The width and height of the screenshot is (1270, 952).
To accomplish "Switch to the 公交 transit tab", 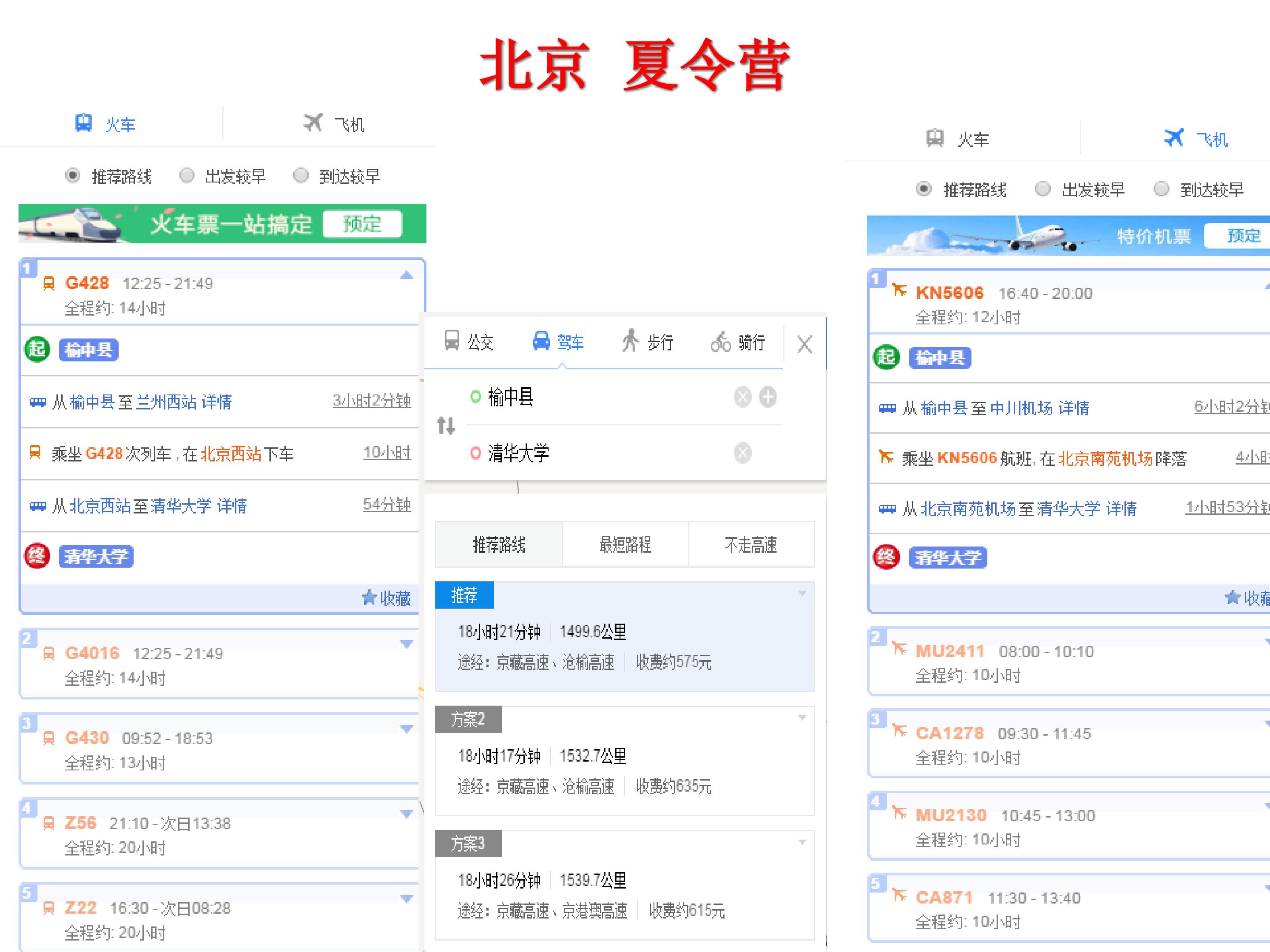I will pyautogui.click(x=468, y=342).
